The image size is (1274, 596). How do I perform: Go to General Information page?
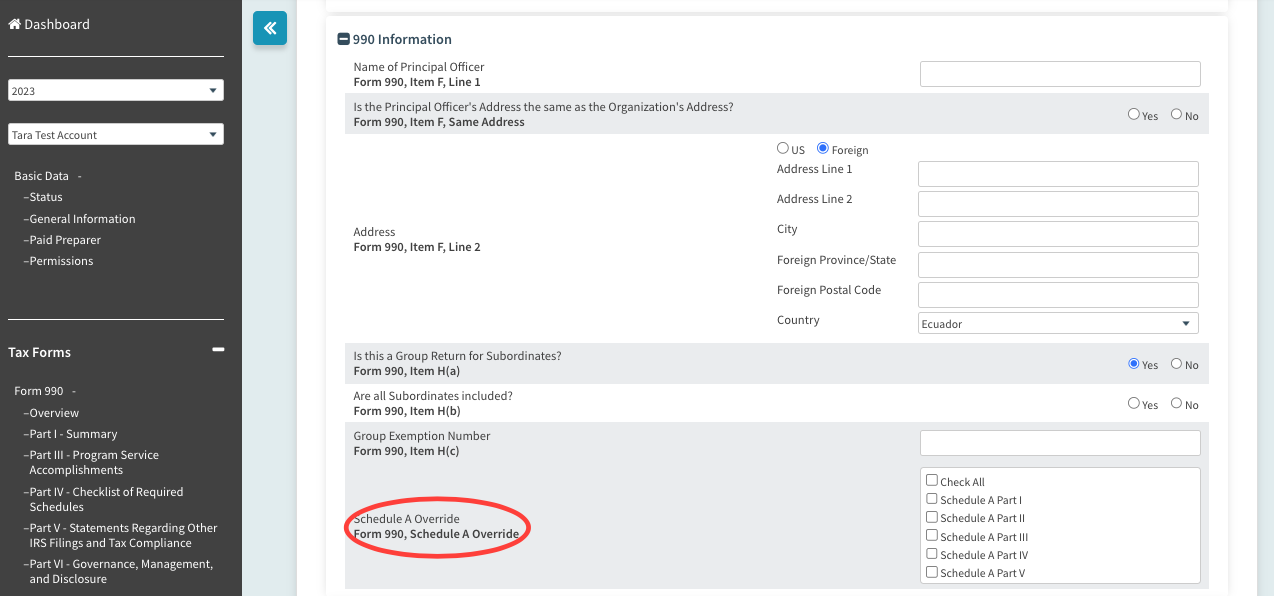[82, 219]
